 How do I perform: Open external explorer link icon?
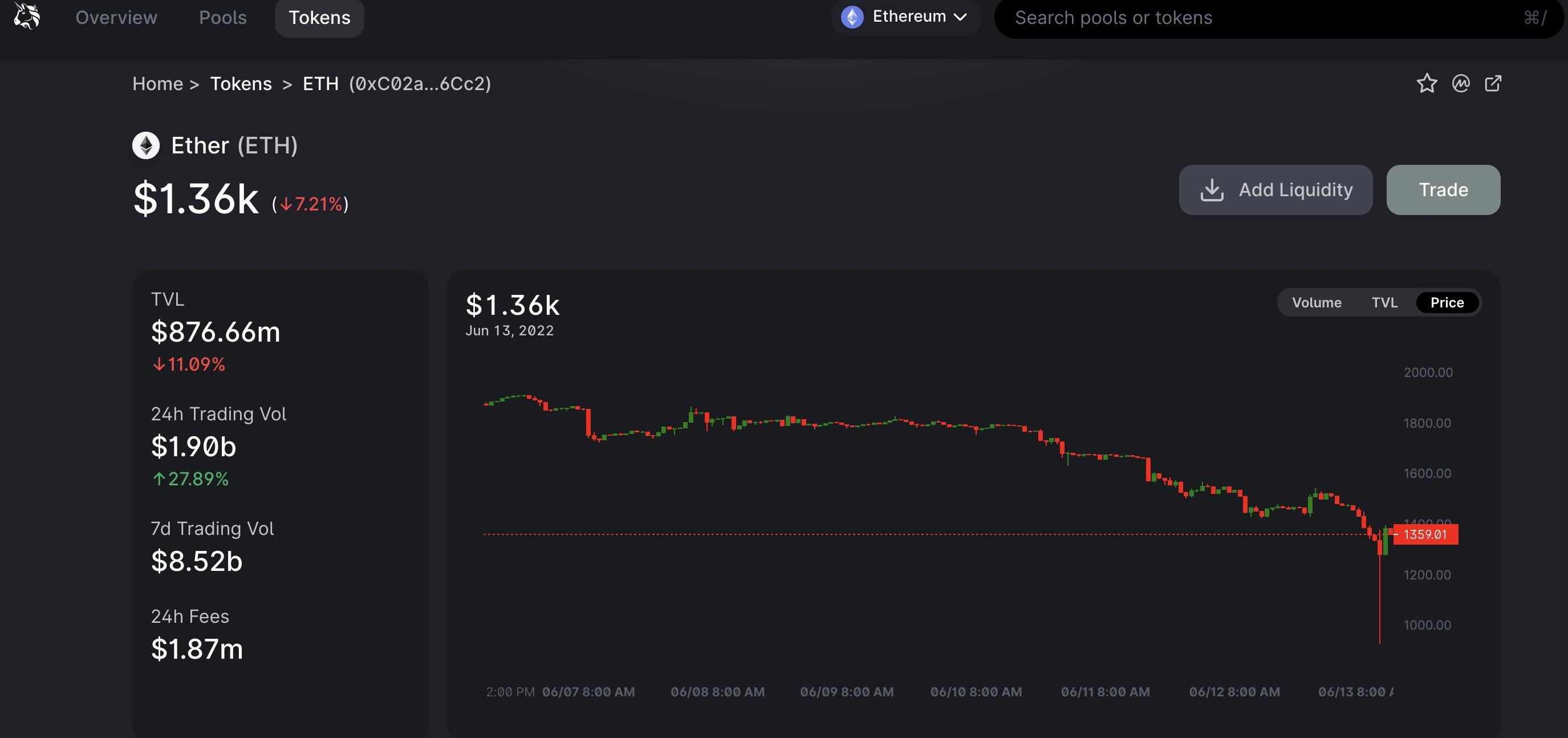1493,83
